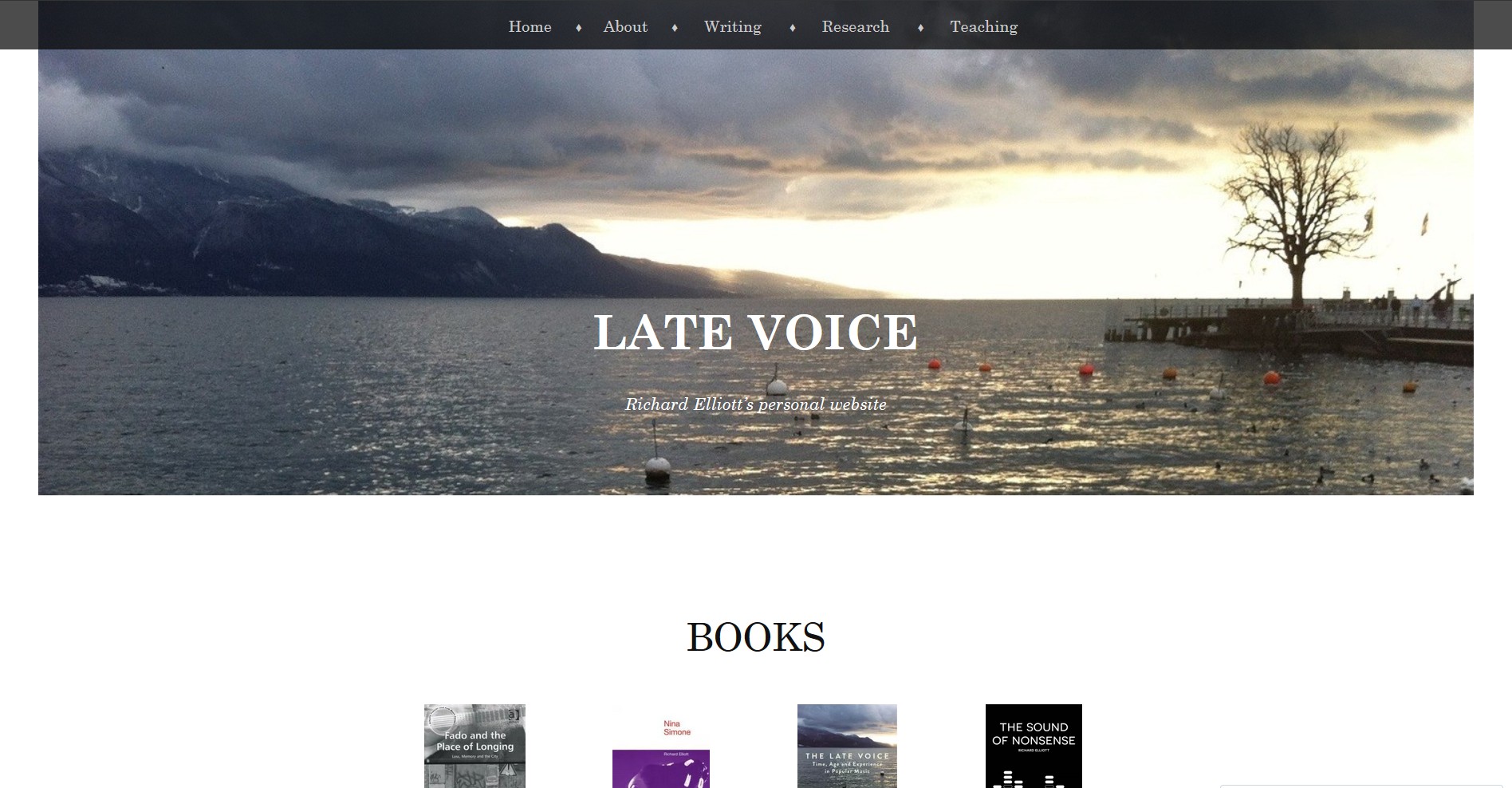Click the diamond separator between Research and Teaching

(920, 28)
